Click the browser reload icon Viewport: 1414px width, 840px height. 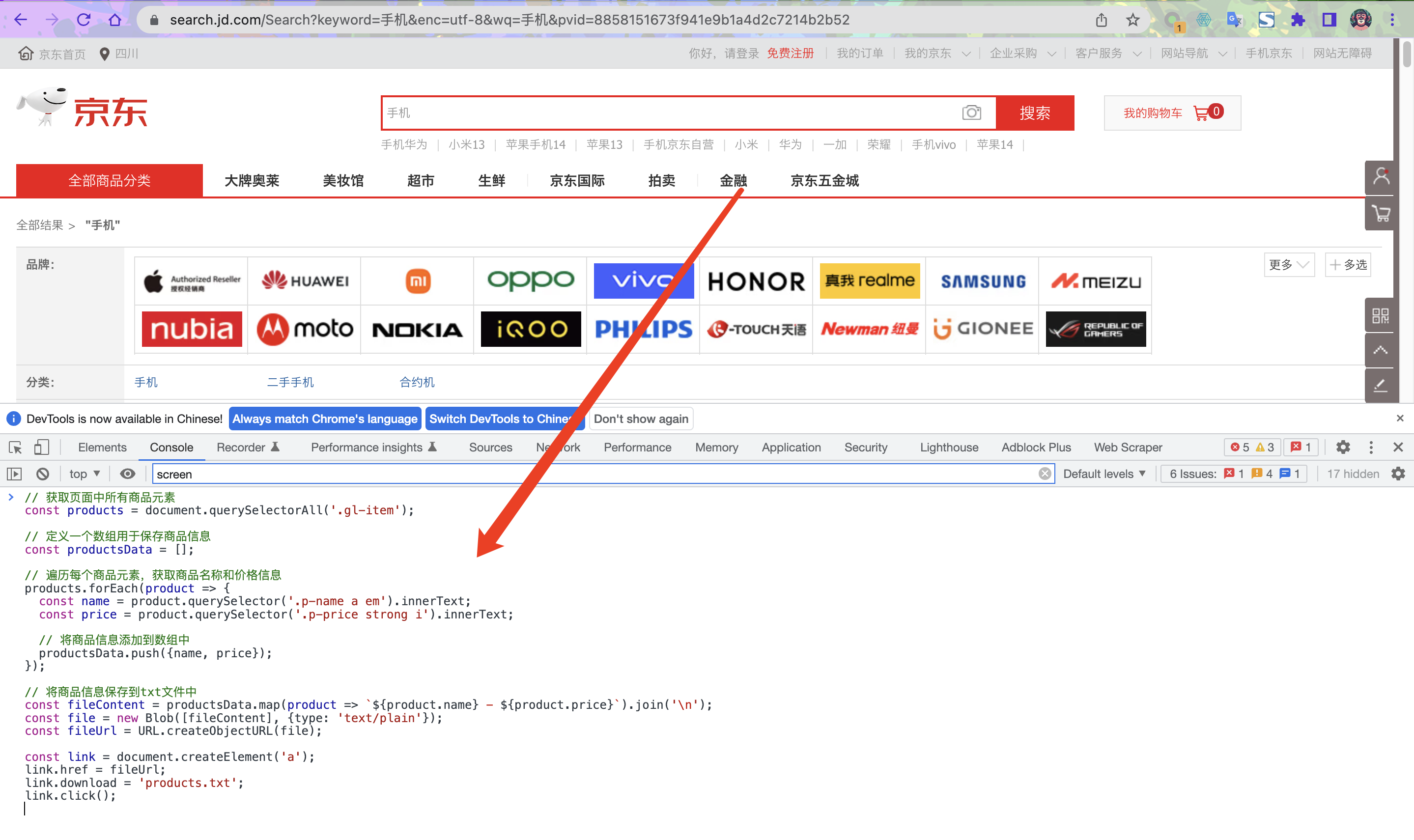point(84,20)
